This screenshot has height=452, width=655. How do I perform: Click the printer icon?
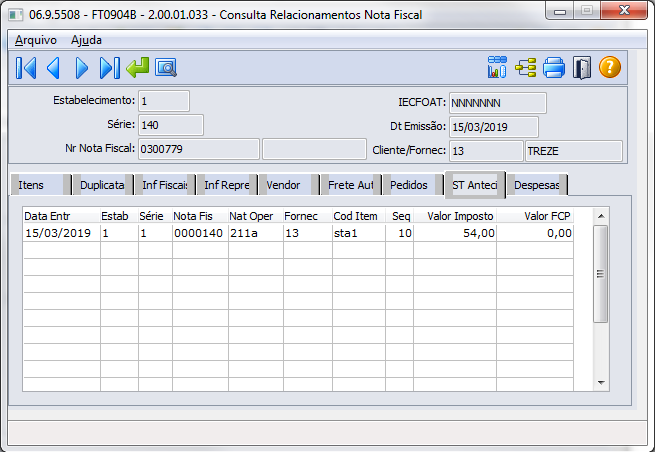554,67
